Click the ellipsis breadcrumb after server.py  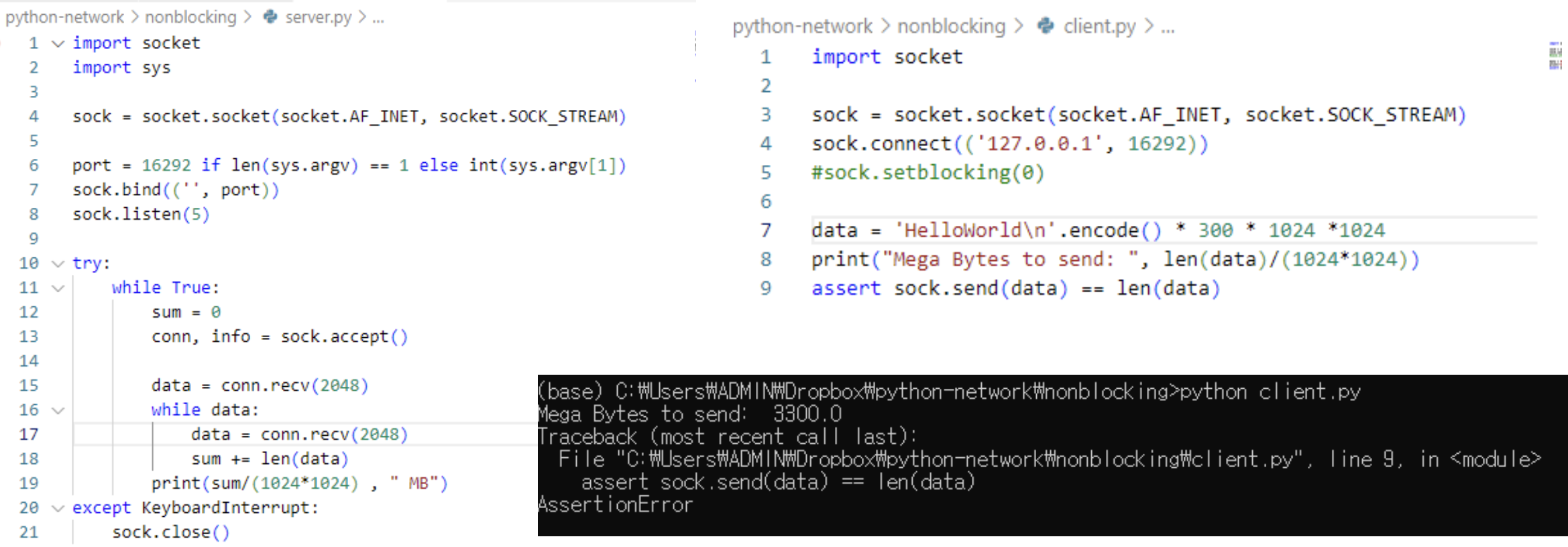[x=378, y=18]
